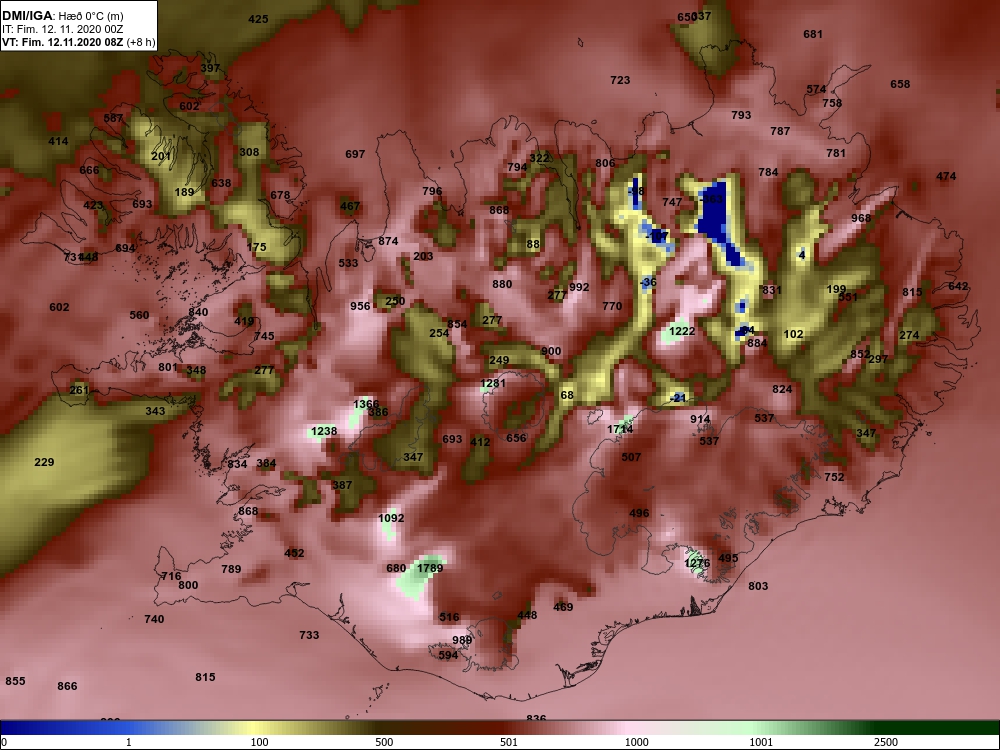Click the map value 229
The height and width of the screenshot is (750, 1000).
[44, 462]
